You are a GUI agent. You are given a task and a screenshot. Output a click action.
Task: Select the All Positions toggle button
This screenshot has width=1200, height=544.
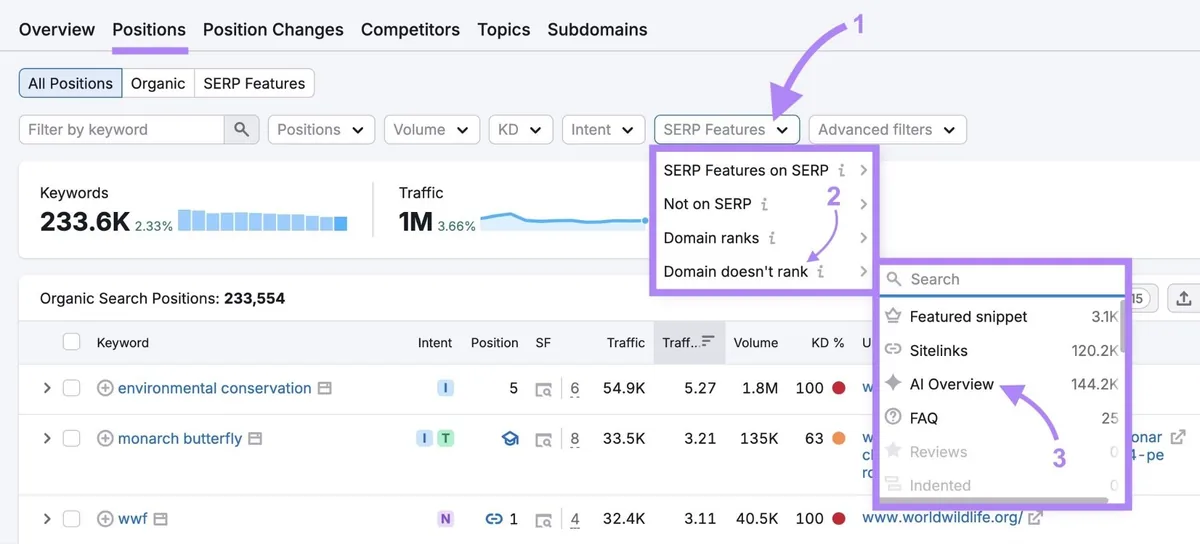tap(70, 83)
